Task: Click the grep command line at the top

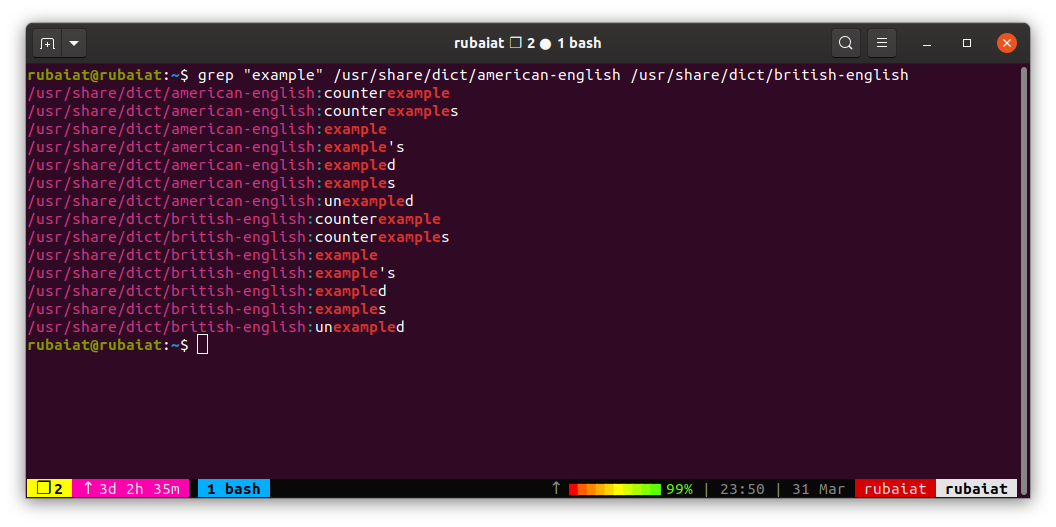Action: click(x=552, y=75)
